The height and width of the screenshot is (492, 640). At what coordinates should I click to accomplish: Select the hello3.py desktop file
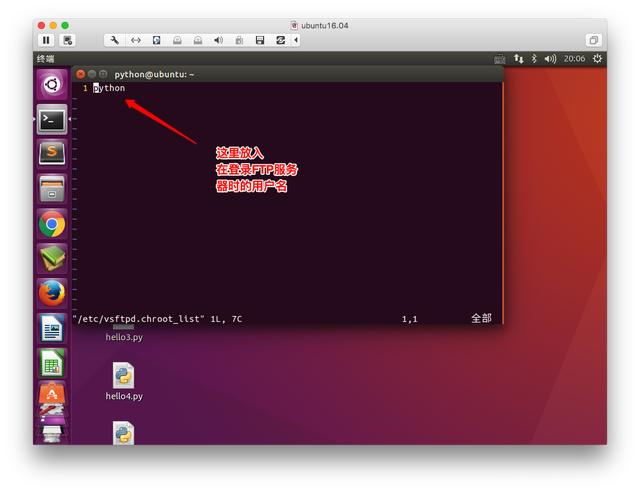[124, 336]
